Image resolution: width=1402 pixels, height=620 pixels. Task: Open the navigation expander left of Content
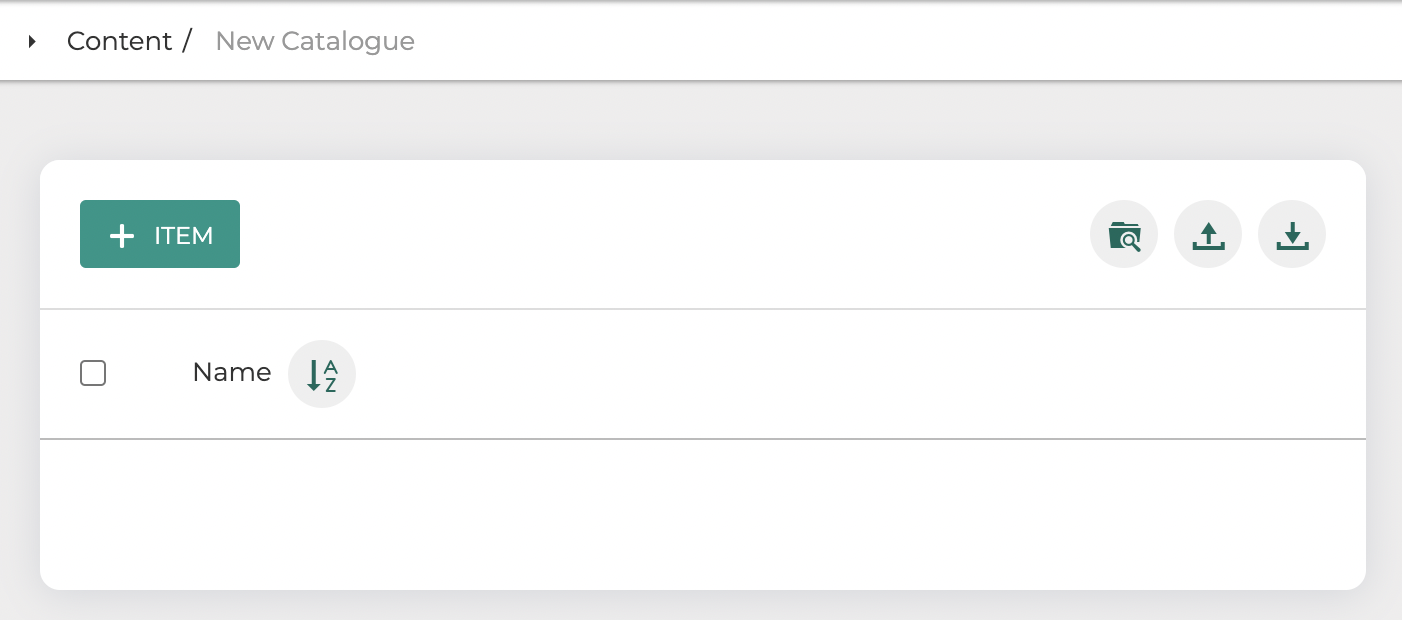pyautogui.click(x=32, y=41)
